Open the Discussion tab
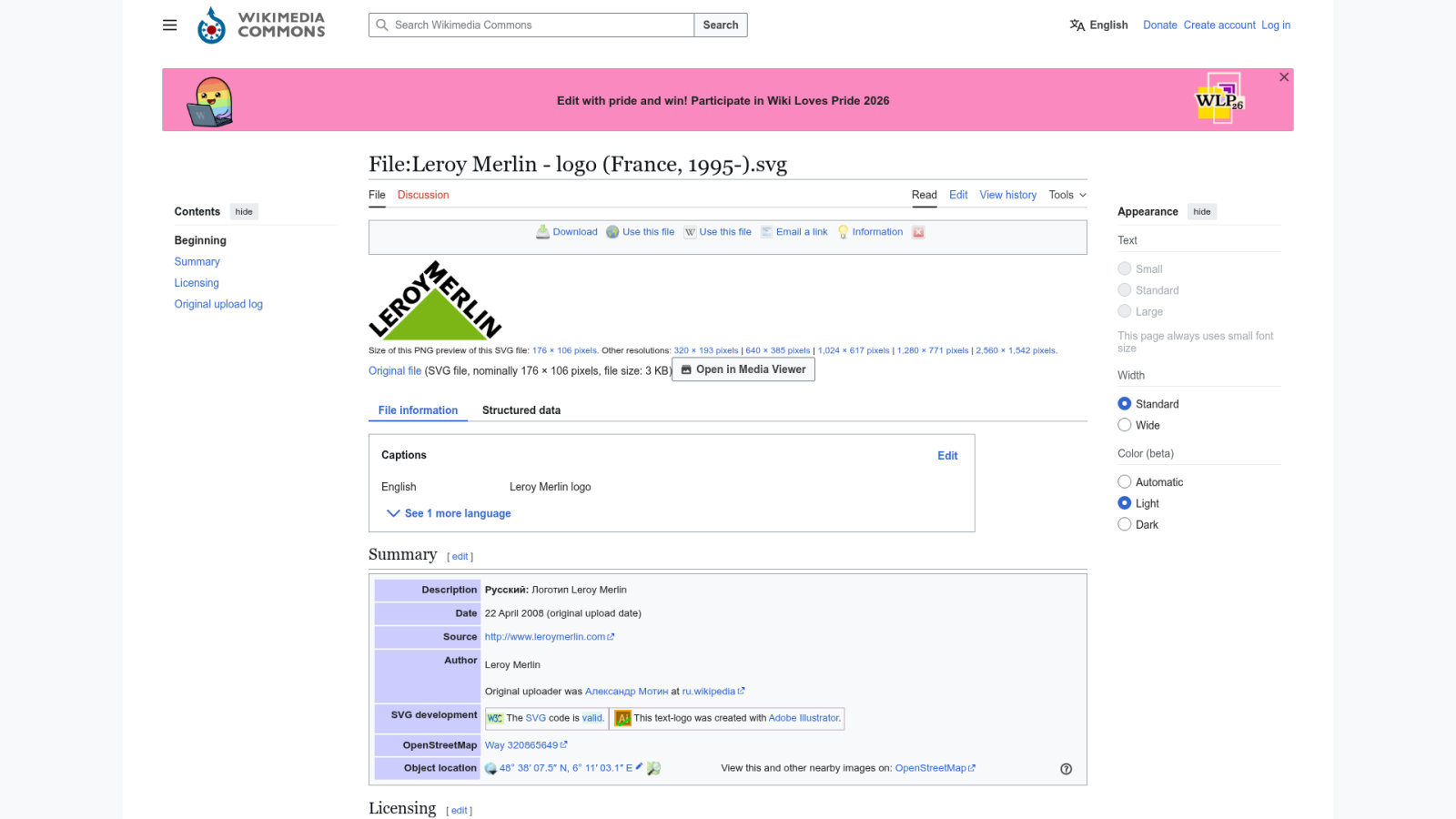 (423, 195)
